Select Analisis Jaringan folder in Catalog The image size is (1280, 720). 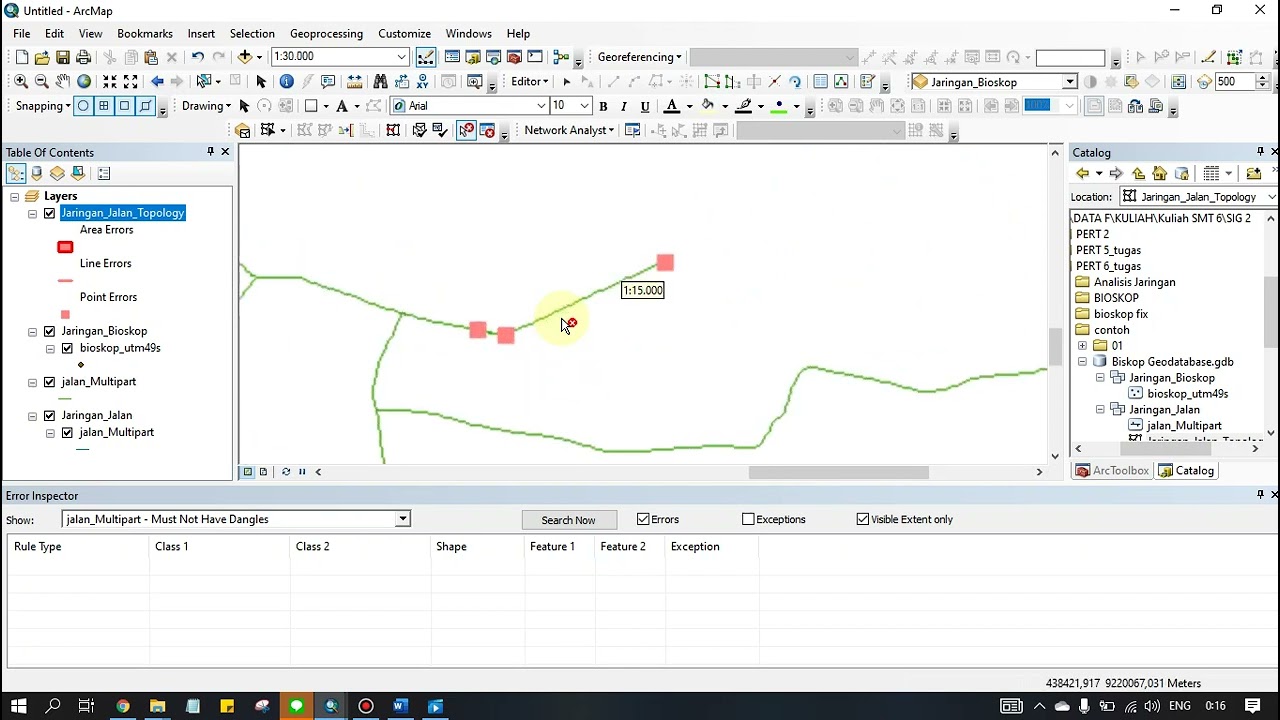[x=1134, y=282]
